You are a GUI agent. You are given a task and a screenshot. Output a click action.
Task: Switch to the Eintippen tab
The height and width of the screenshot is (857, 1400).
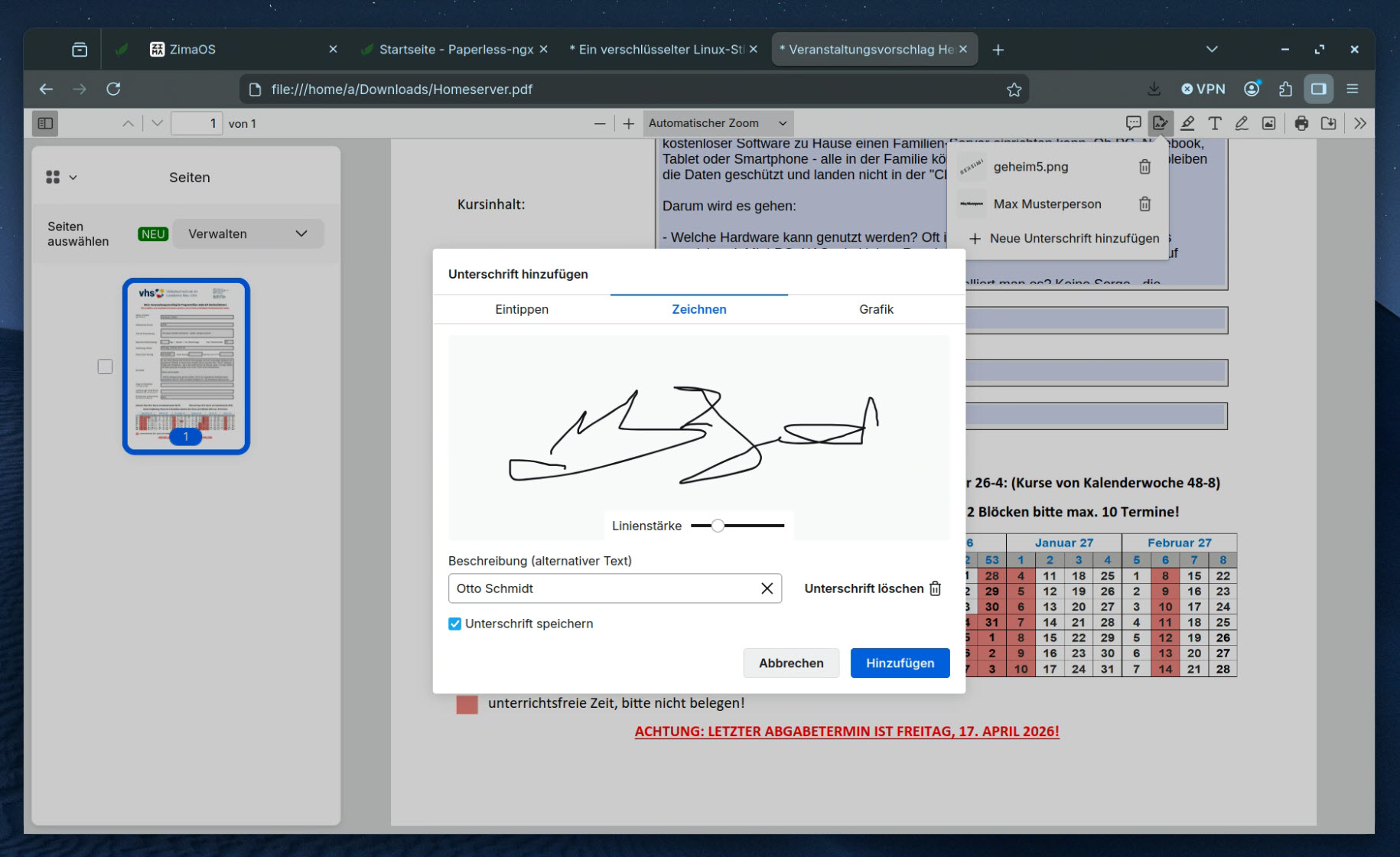click(521, 309)
